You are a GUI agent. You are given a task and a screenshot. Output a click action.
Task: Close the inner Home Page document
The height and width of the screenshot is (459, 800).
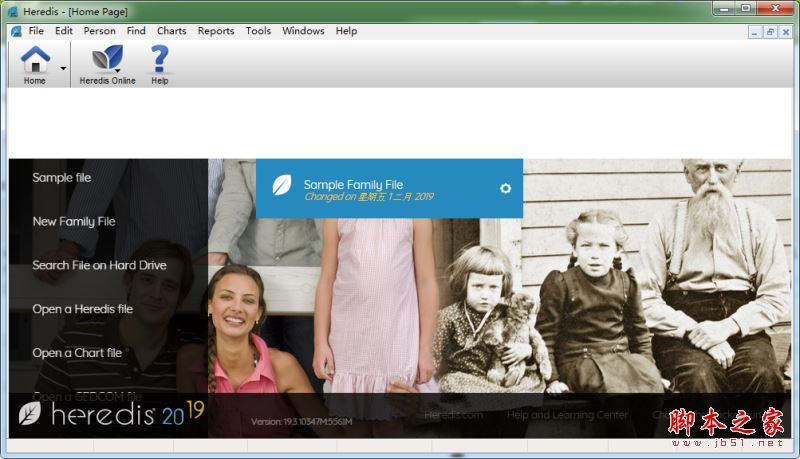[x=786, y=32]
